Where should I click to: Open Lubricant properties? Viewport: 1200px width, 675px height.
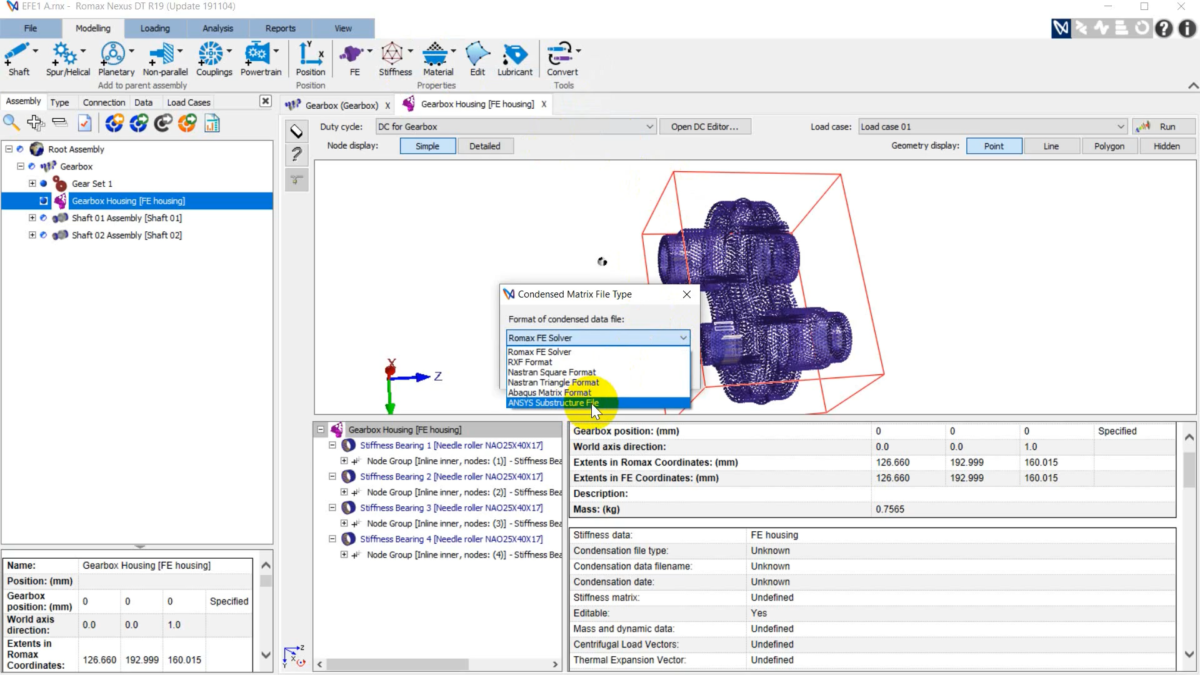point(515,59)
